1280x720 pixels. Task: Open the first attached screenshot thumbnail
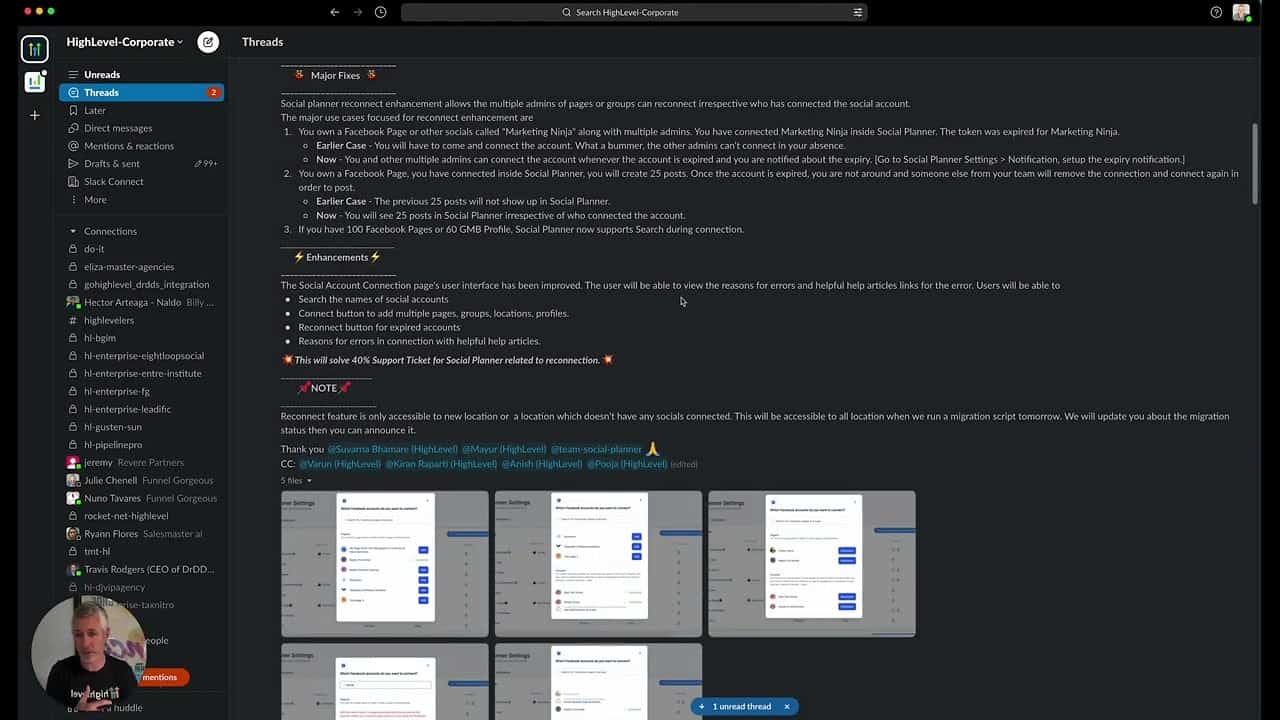tap(385, 564)
